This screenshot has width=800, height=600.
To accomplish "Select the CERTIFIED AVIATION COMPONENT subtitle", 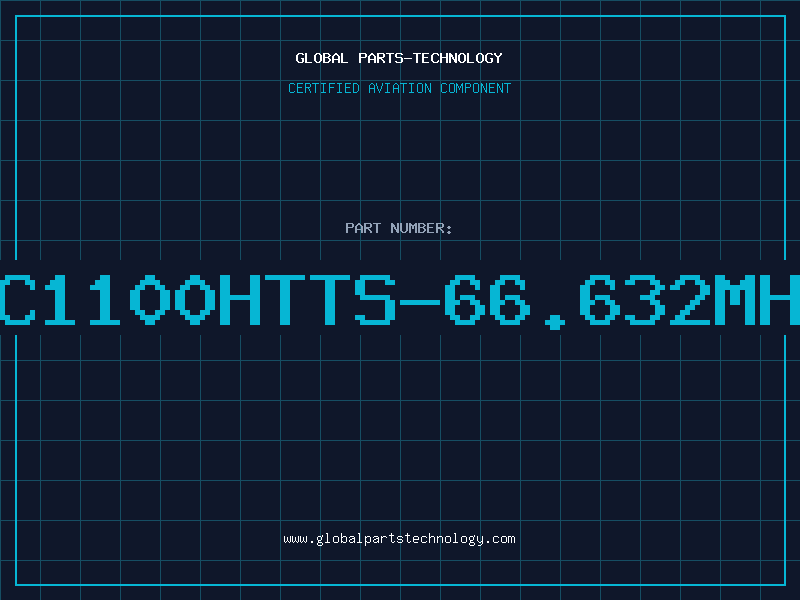I will [x=399, y=88].
